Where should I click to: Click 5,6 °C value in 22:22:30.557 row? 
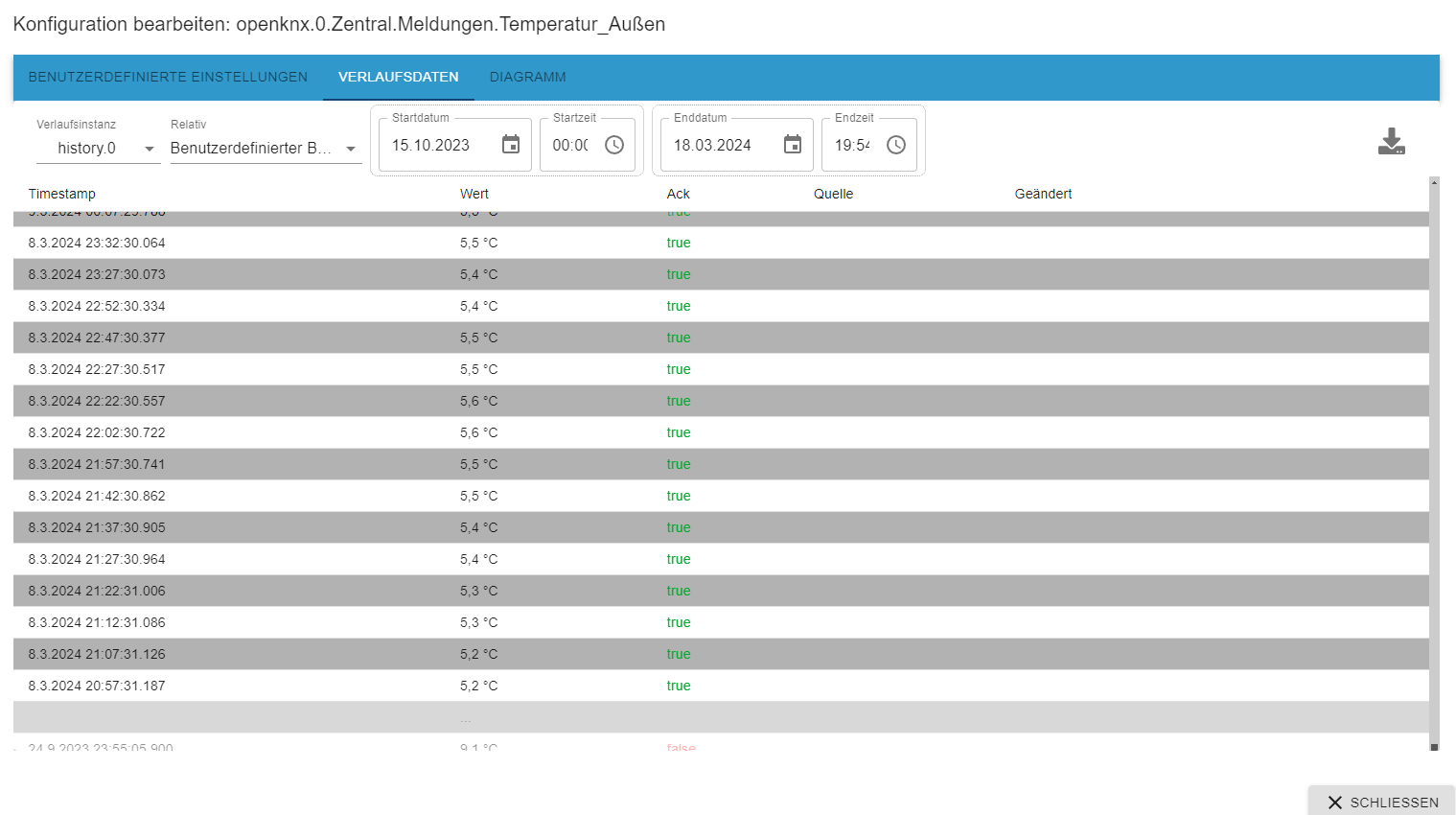click(478, 401)
